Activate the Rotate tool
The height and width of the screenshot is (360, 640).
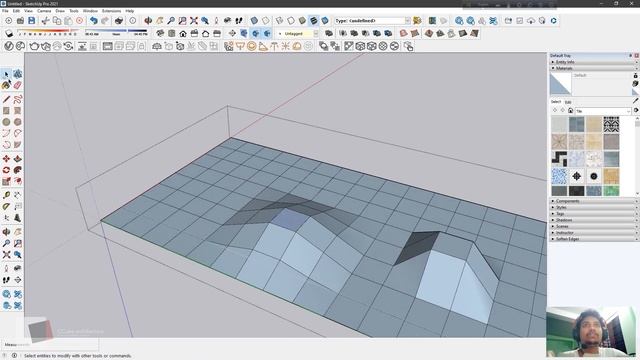(x=6, y=170)
